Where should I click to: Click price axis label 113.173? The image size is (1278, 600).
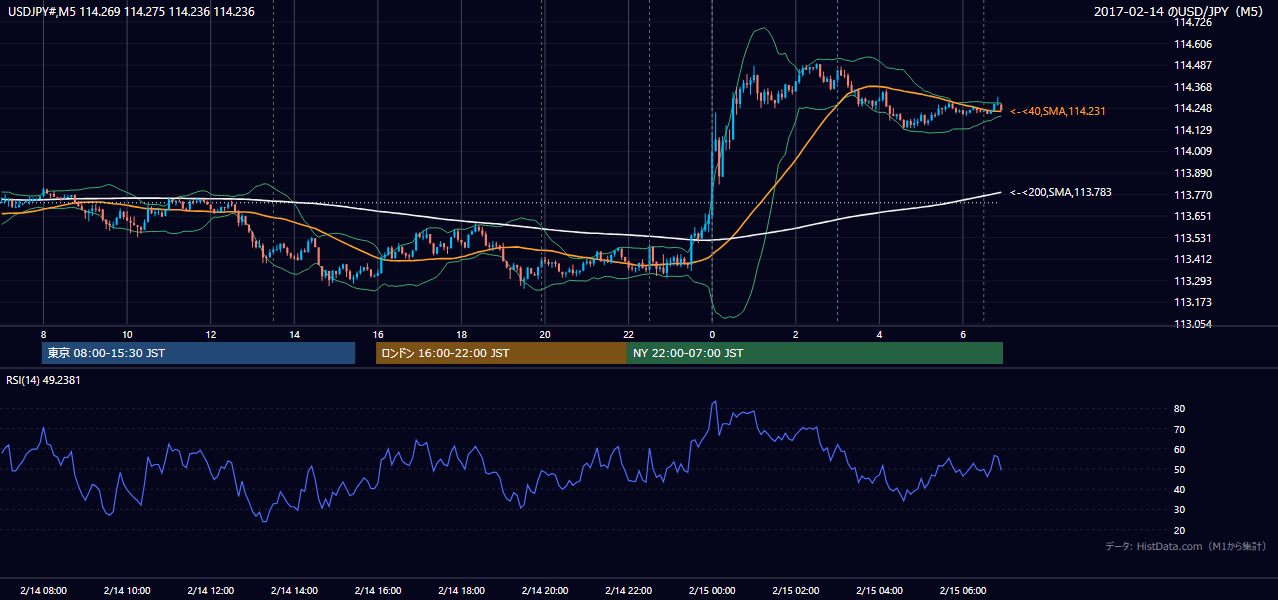coord(1192,302)
